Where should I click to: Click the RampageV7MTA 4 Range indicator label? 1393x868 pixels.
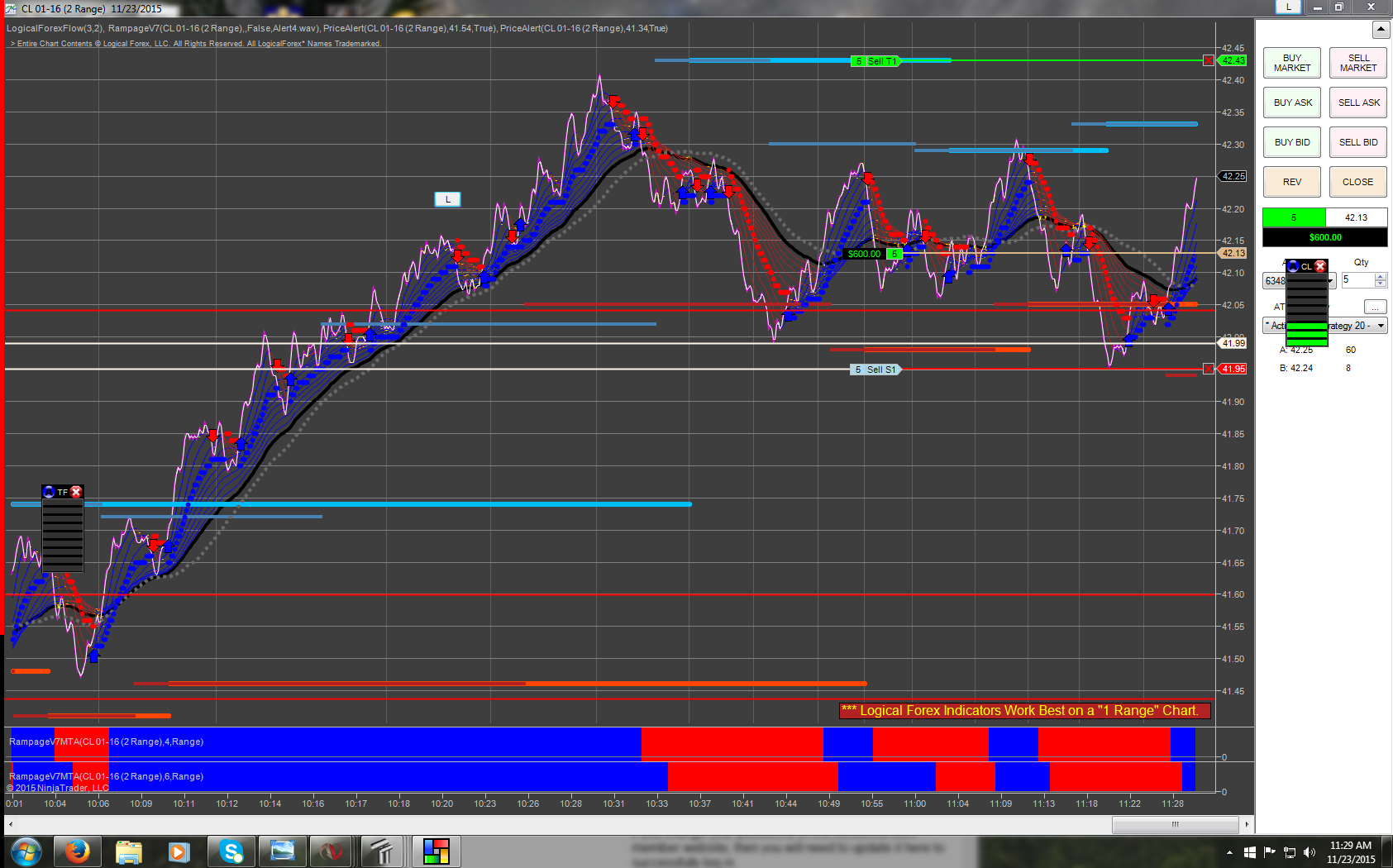pos(106,742)
